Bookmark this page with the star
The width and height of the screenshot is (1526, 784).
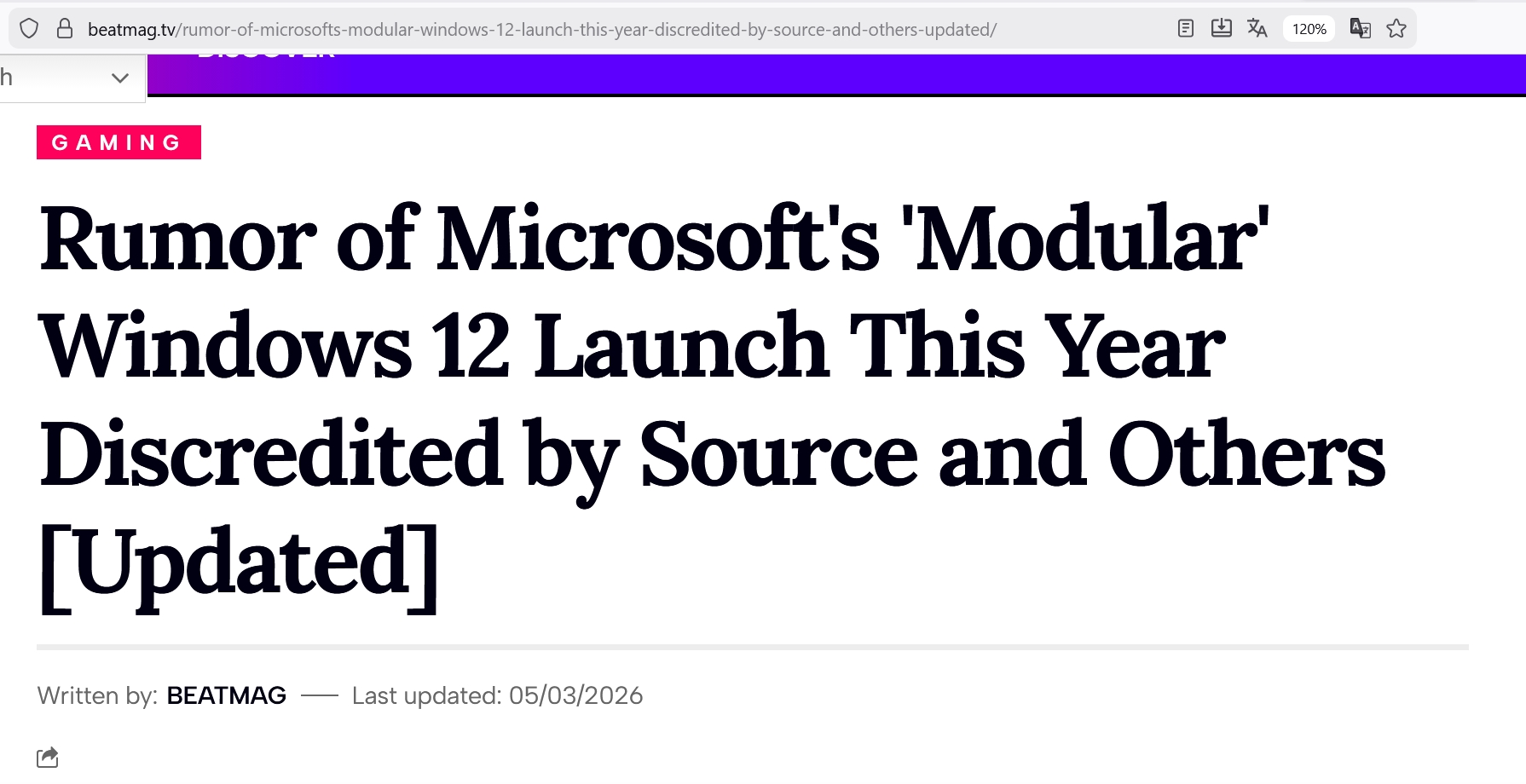click(x=1396, y=29)
